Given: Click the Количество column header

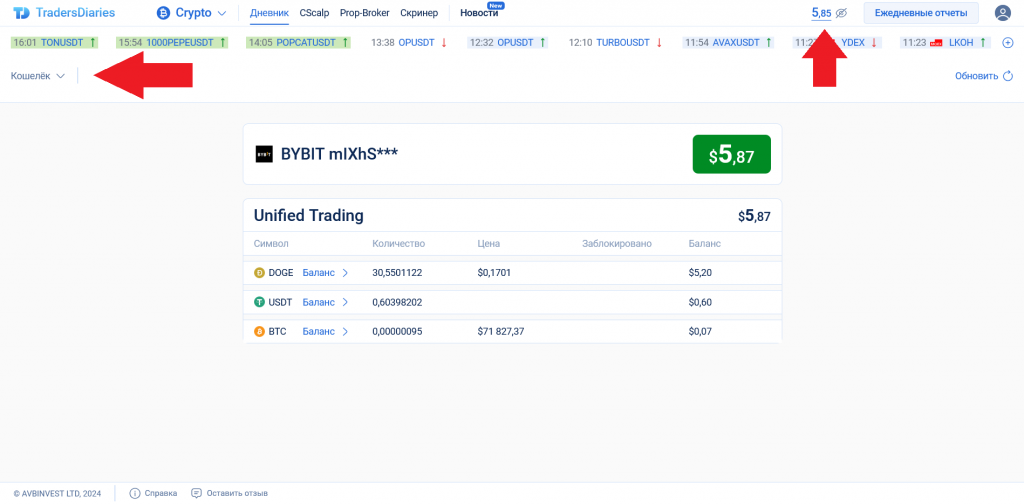Looking at the screenshot, I should (398, 244).
